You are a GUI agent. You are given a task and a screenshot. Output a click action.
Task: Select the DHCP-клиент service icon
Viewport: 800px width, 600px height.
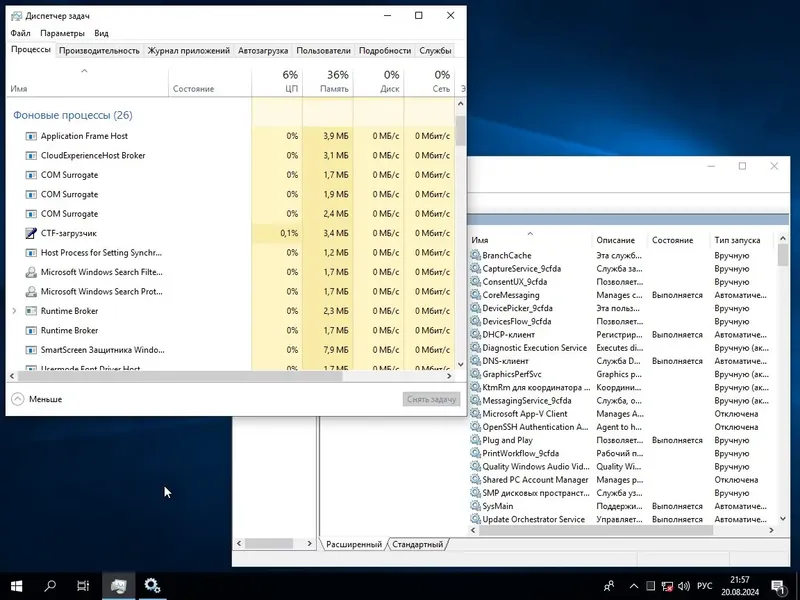coord(474,335)
